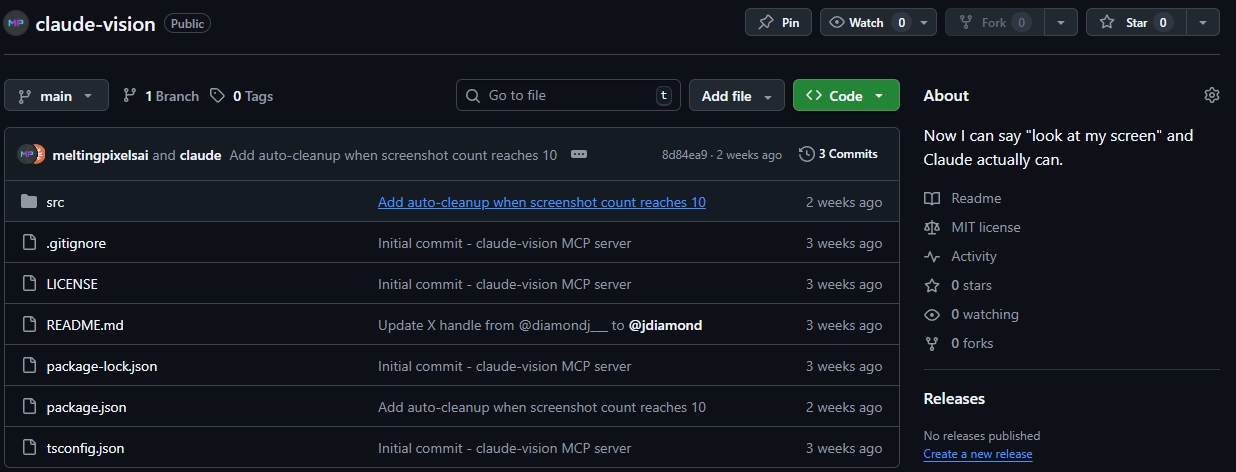The height and width of the screenshot is (472, 1236).
Task: Click the file icon next to tsconfig.json
Action: point(29,448)
